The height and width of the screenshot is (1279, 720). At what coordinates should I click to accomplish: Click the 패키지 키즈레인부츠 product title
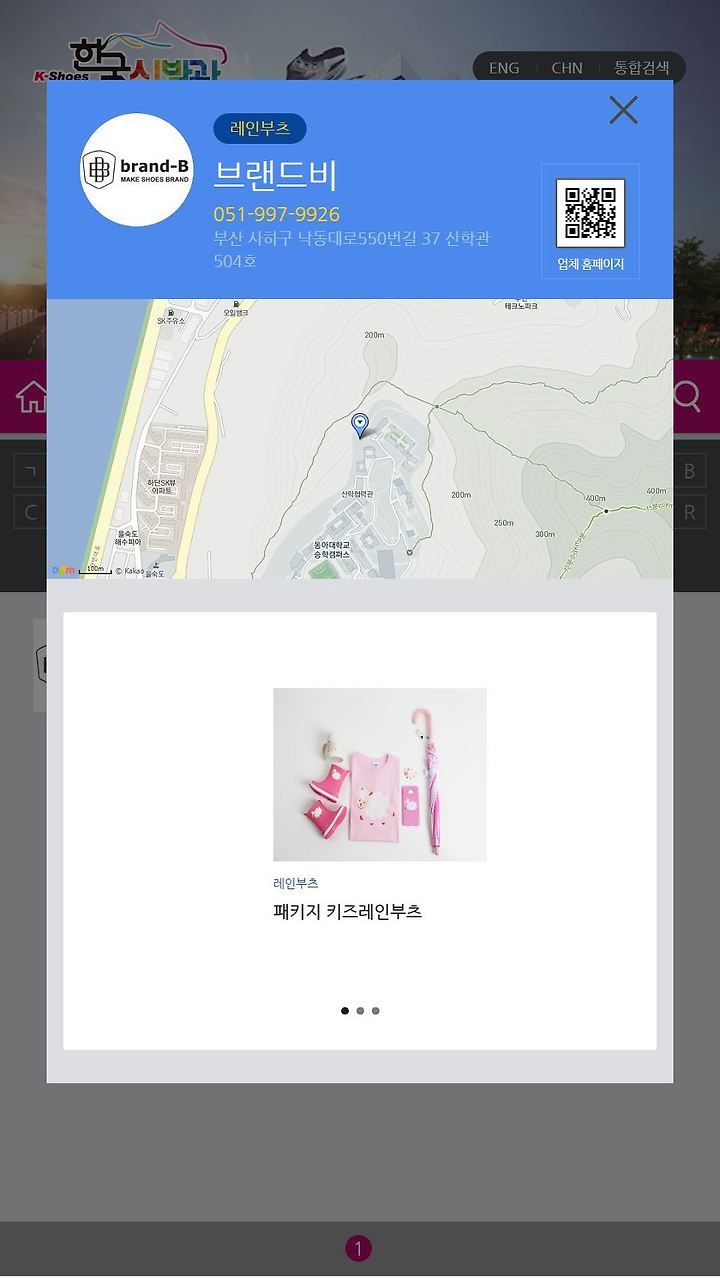348,911
